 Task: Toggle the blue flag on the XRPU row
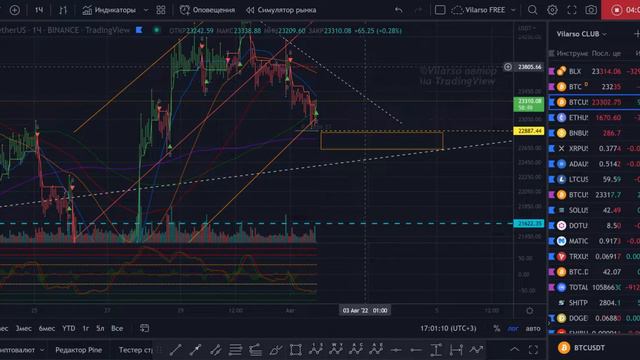pyautogui.click(x=551, y=149)
